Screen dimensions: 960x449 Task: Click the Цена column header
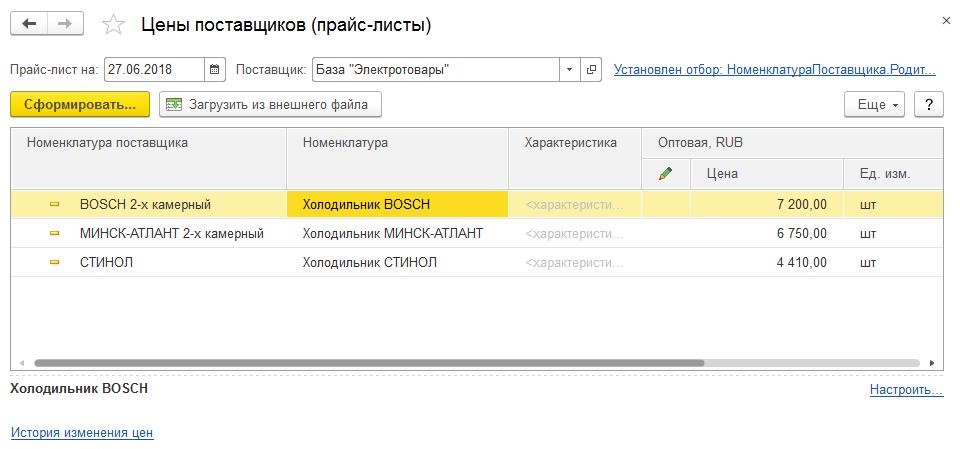pos(767,173)
